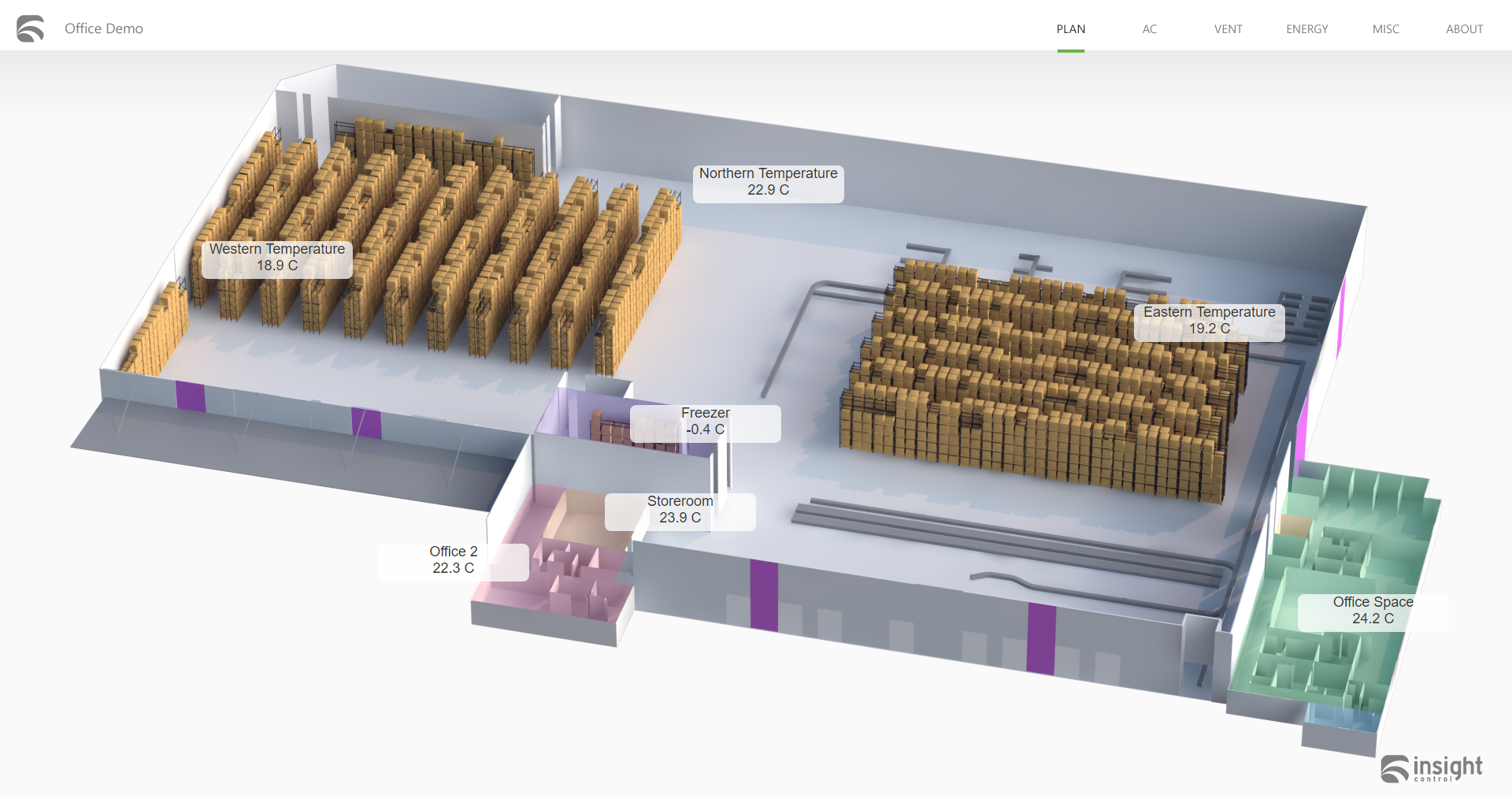Open the MISC page

[1385, 28]
